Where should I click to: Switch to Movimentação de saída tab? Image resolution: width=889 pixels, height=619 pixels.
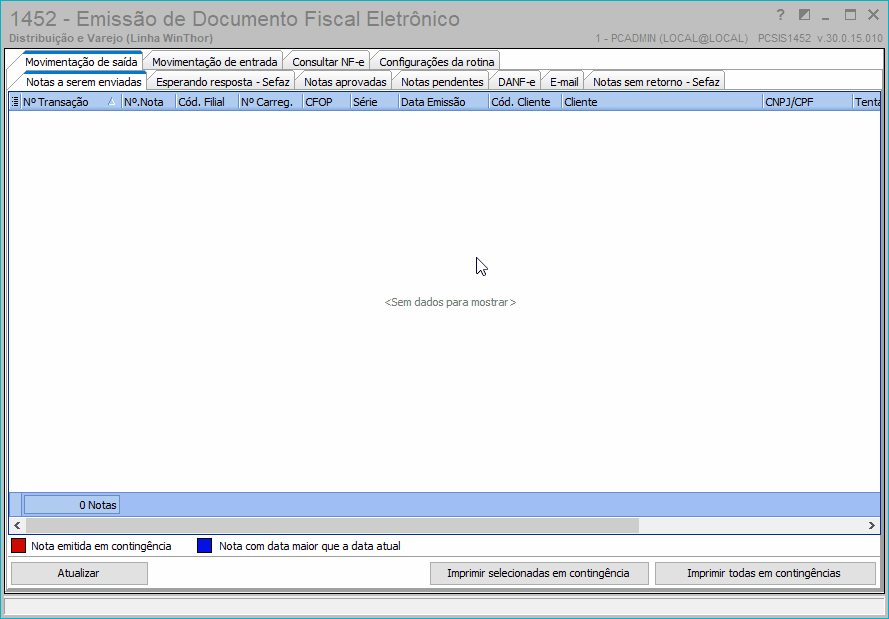[81, 62]
